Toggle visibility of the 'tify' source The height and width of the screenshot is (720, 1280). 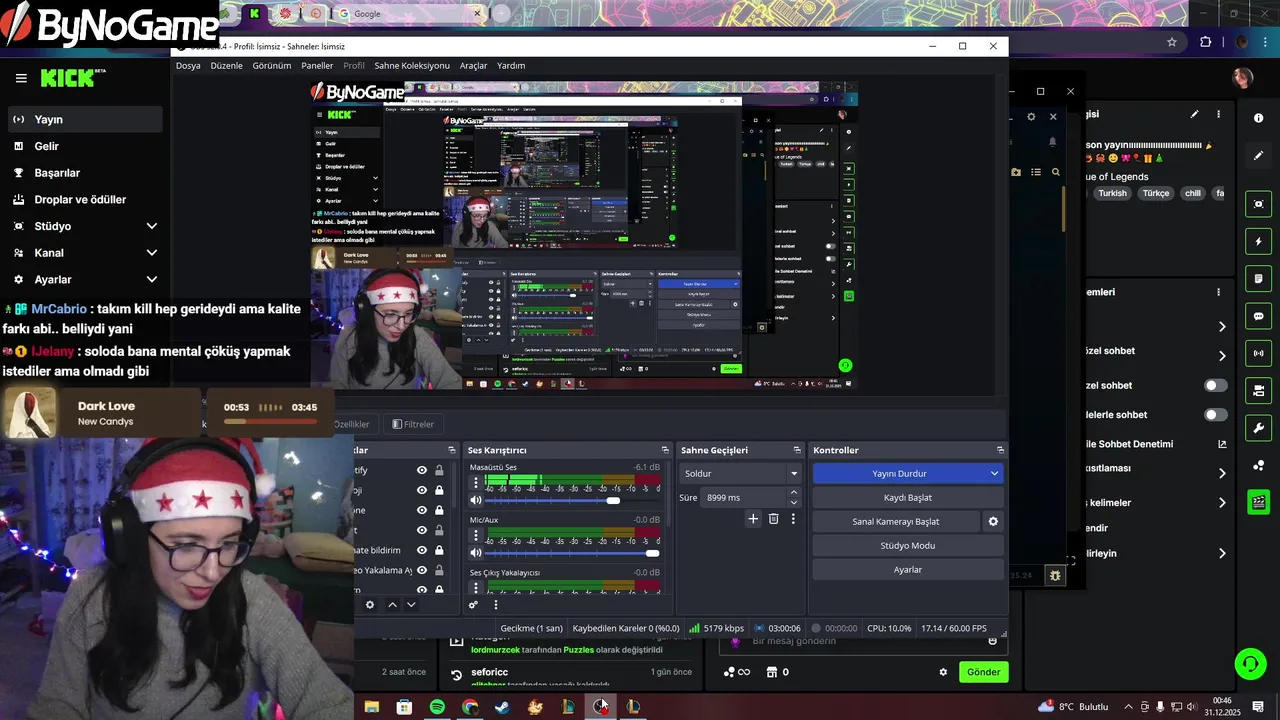(422, 470)
